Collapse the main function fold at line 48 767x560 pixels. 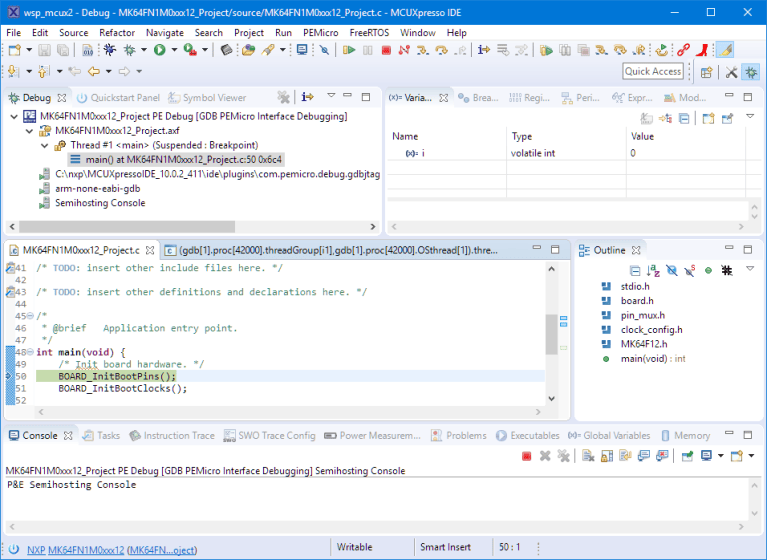pos(30,352)
